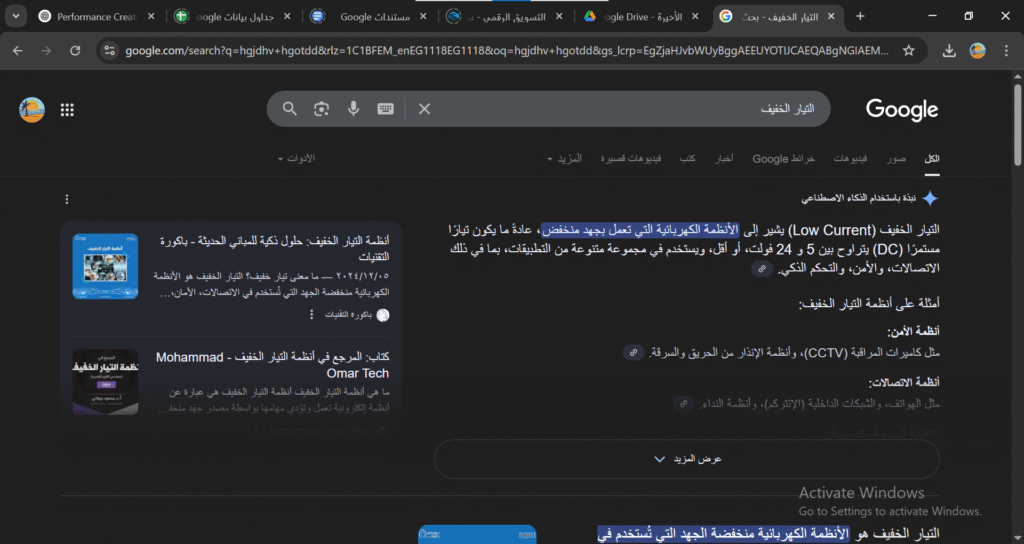This screenshot has height=544, width=1024.
Task: Open the المزيد search filter dropdown
Action: click(565, 159)
